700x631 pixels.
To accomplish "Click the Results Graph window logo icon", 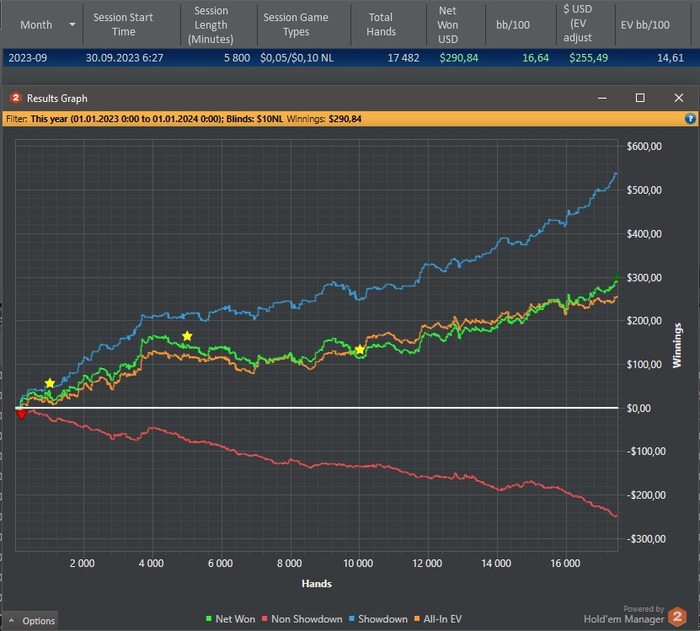I will point(16,98).
